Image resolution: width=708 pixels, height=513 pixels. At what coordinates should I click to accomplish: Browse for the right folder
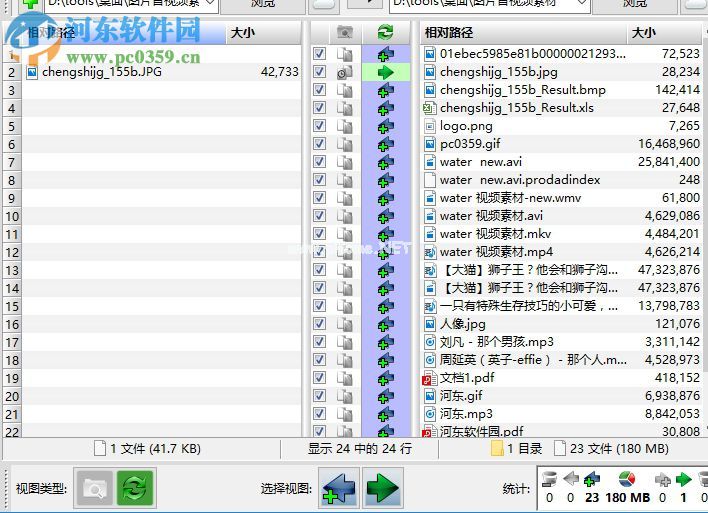(x=634, y=5)
